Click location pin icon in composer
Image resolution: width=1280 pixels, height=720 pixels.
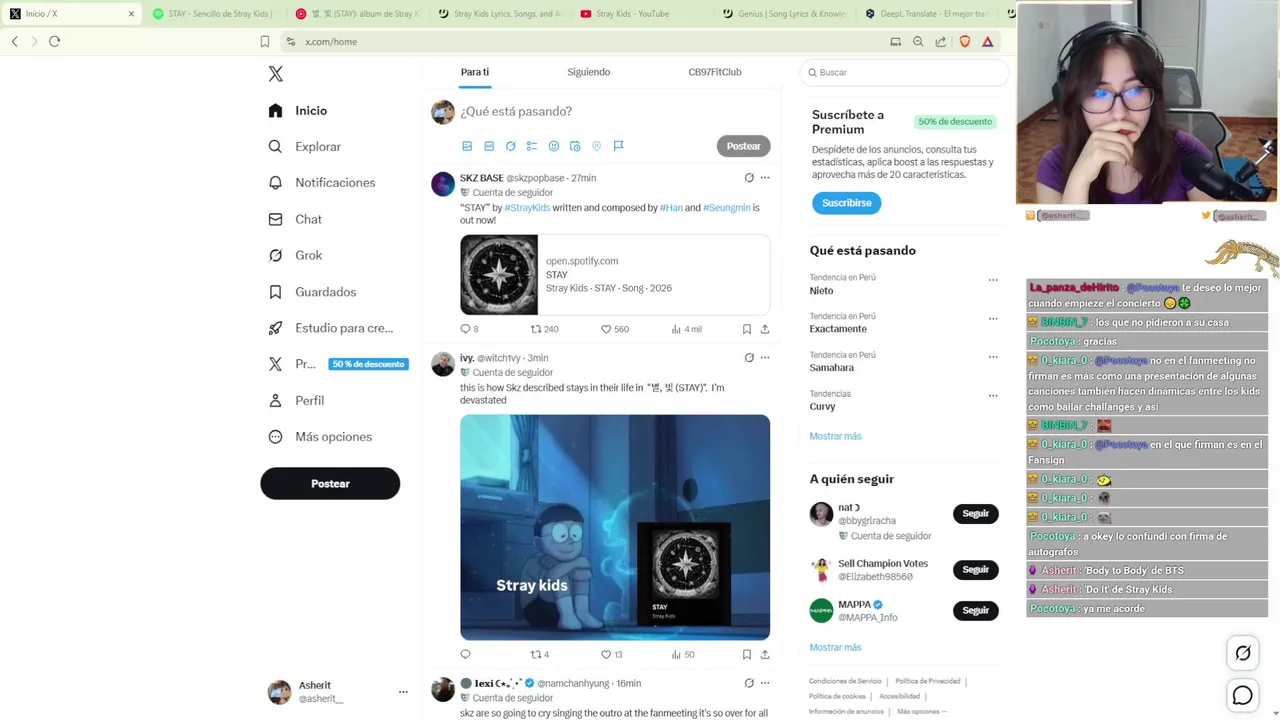pos(597,146)
